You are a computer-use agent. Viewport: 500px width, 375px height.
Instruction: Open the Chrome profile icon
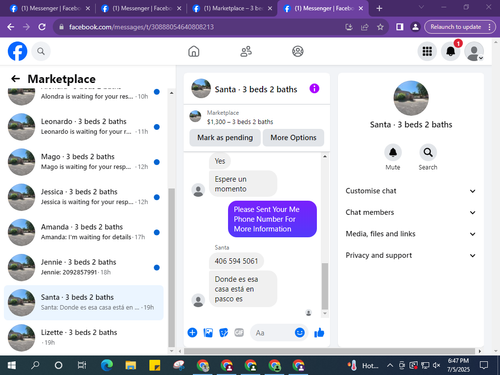click(415, 27)
